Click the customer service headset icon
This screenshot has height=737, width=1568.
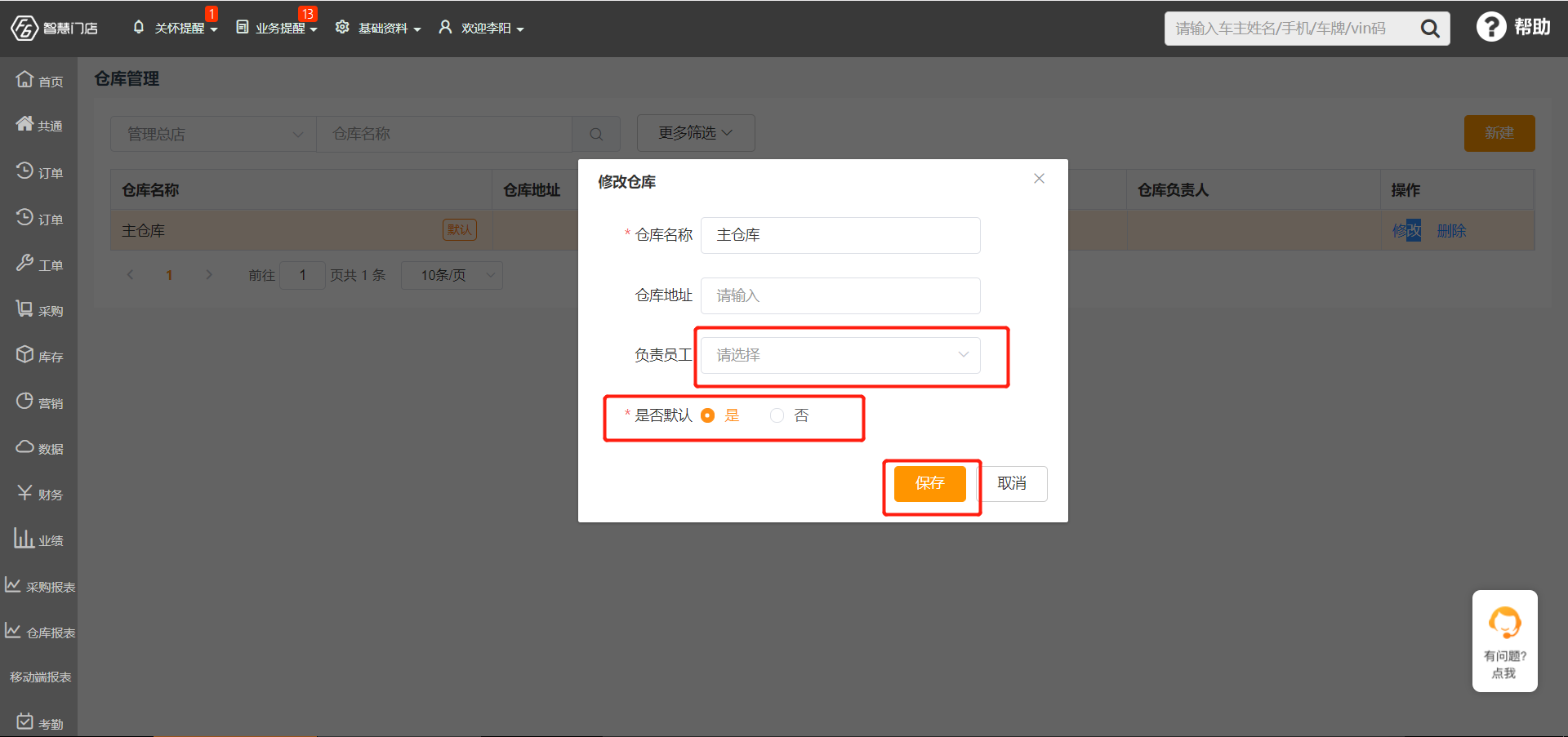[1504, 623]
